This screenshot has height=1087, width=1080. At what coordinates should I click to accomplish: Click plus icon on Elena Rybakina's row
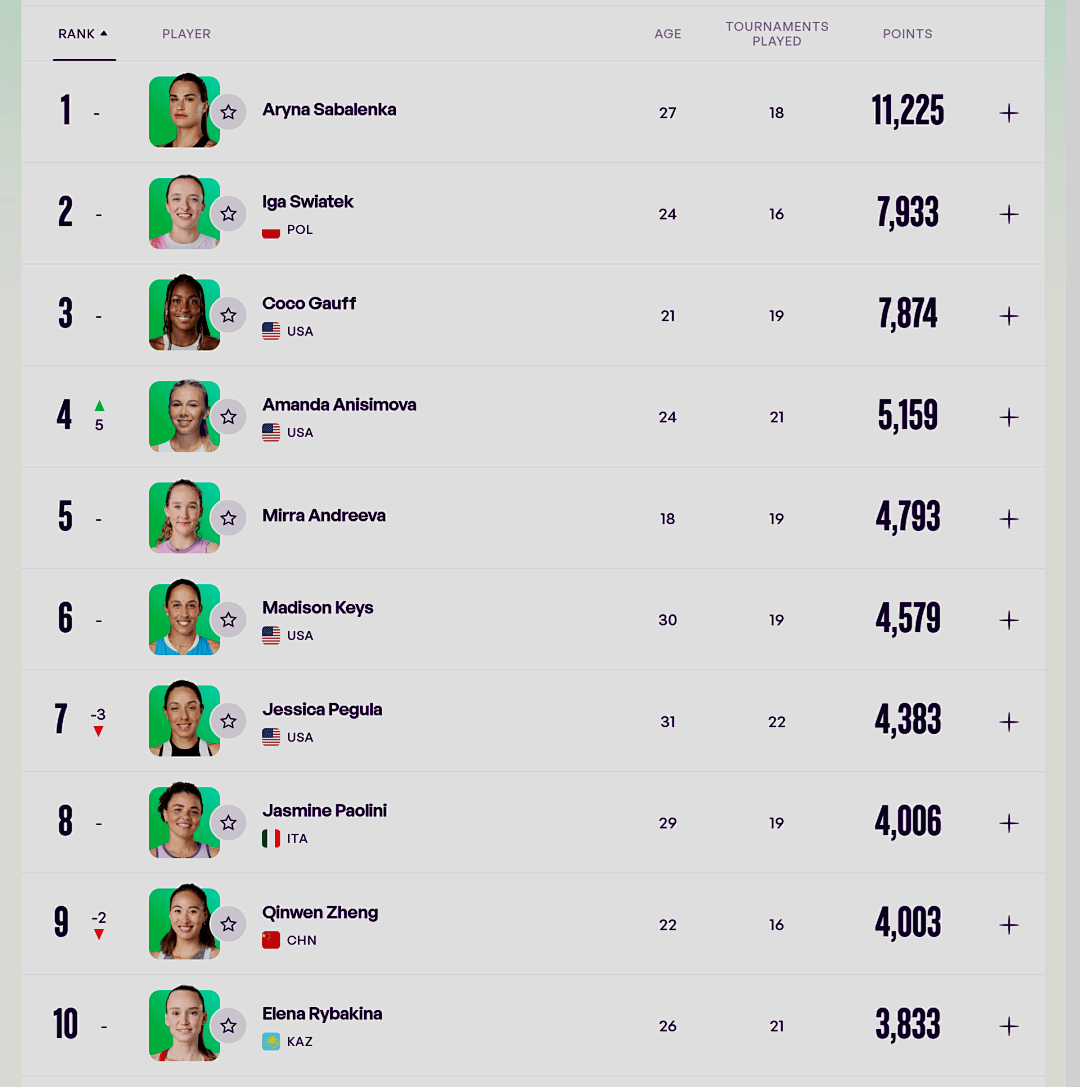(x=1009, y=1026)
